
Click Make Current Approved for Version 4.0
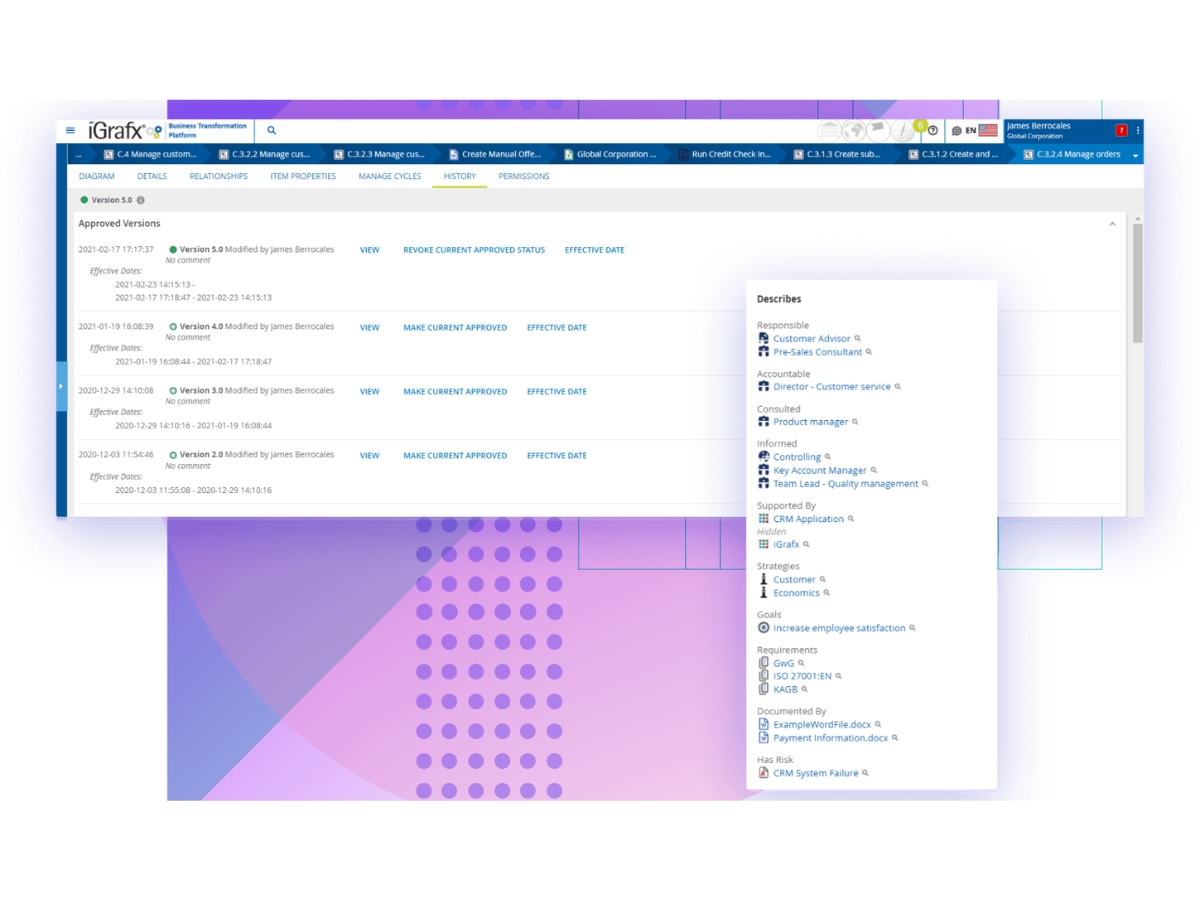455,327
